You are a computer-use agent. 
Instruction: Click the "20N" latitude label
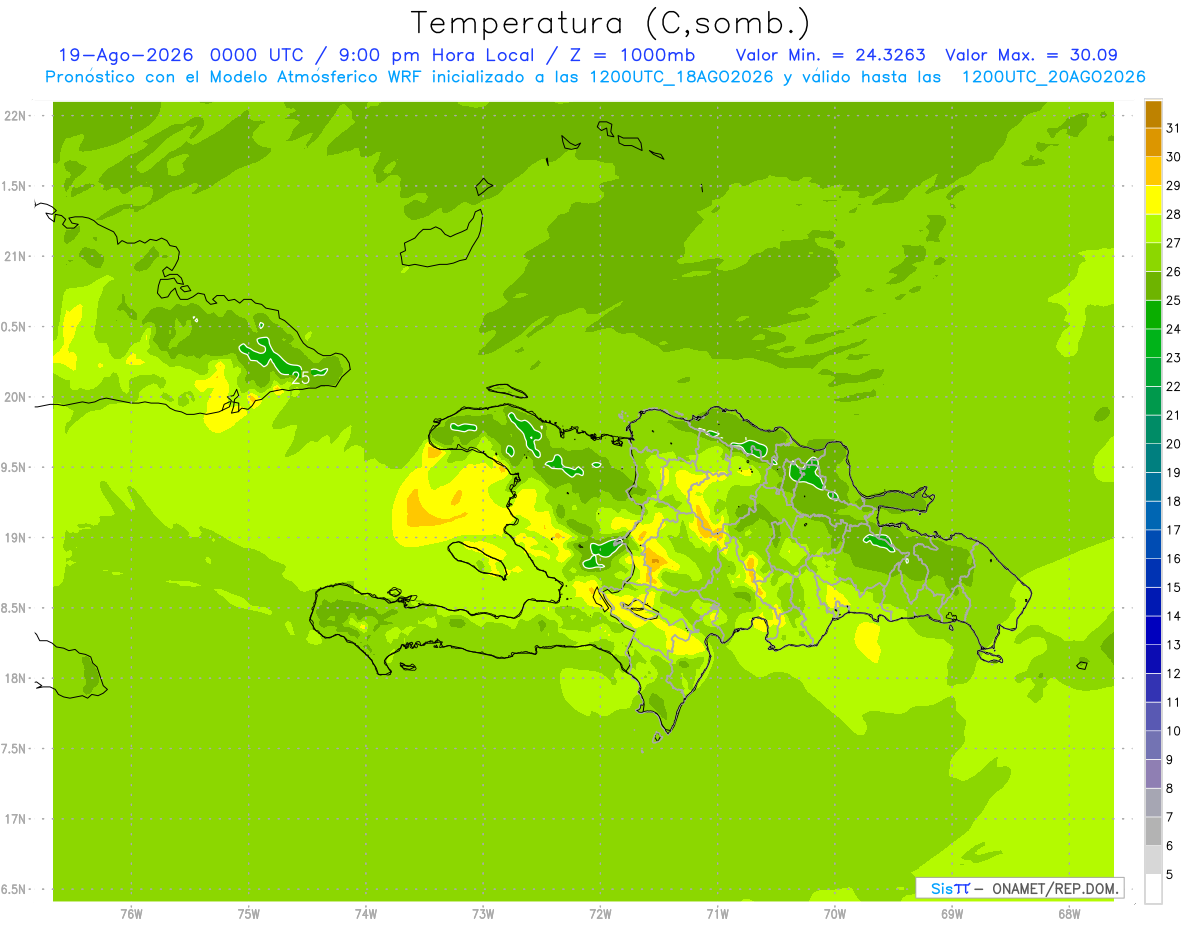pyautogui.click(x=15, y=397)
